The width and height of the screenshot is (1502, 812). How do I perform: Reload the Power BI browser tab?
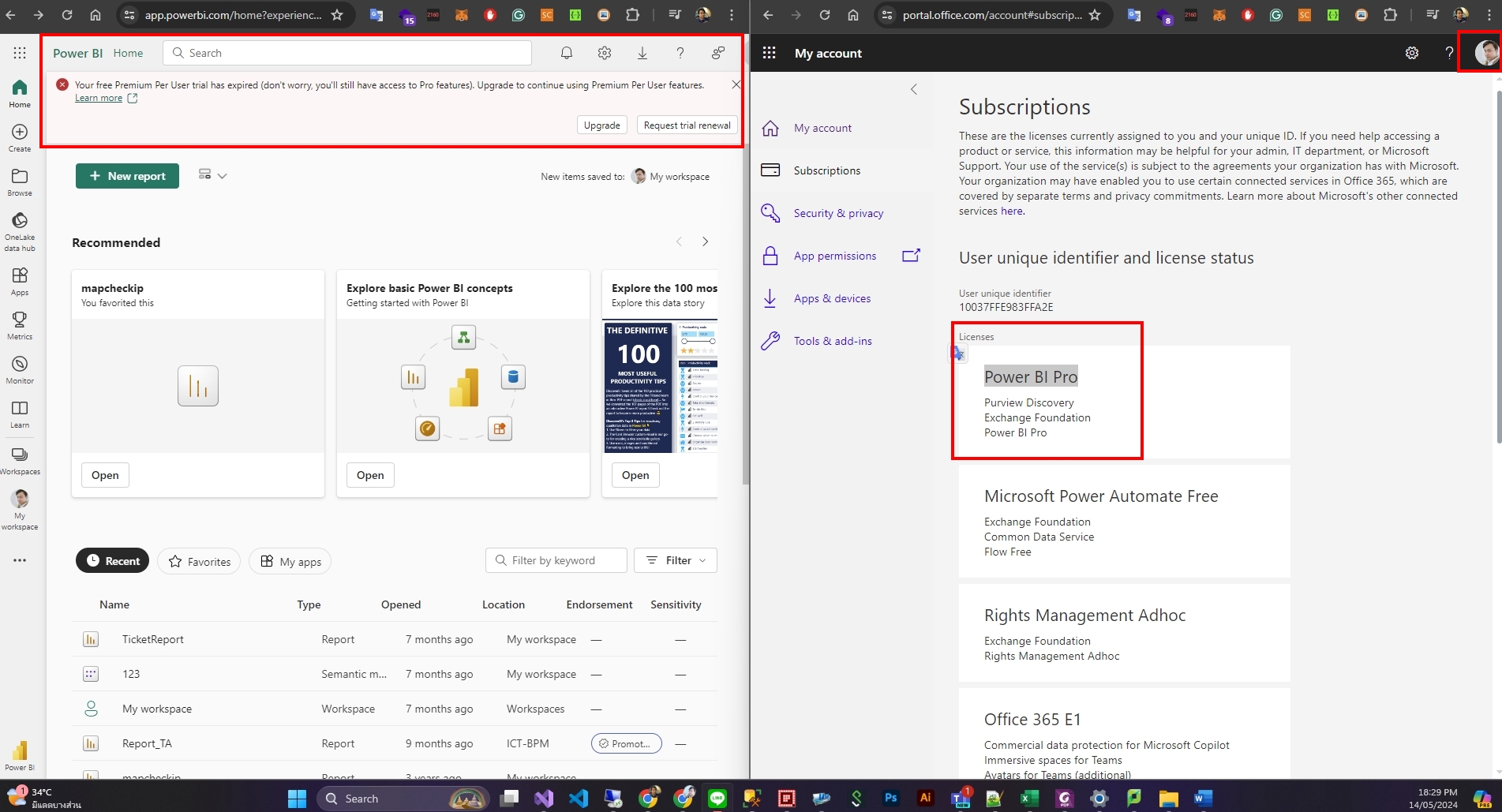[x=67, y=14]
